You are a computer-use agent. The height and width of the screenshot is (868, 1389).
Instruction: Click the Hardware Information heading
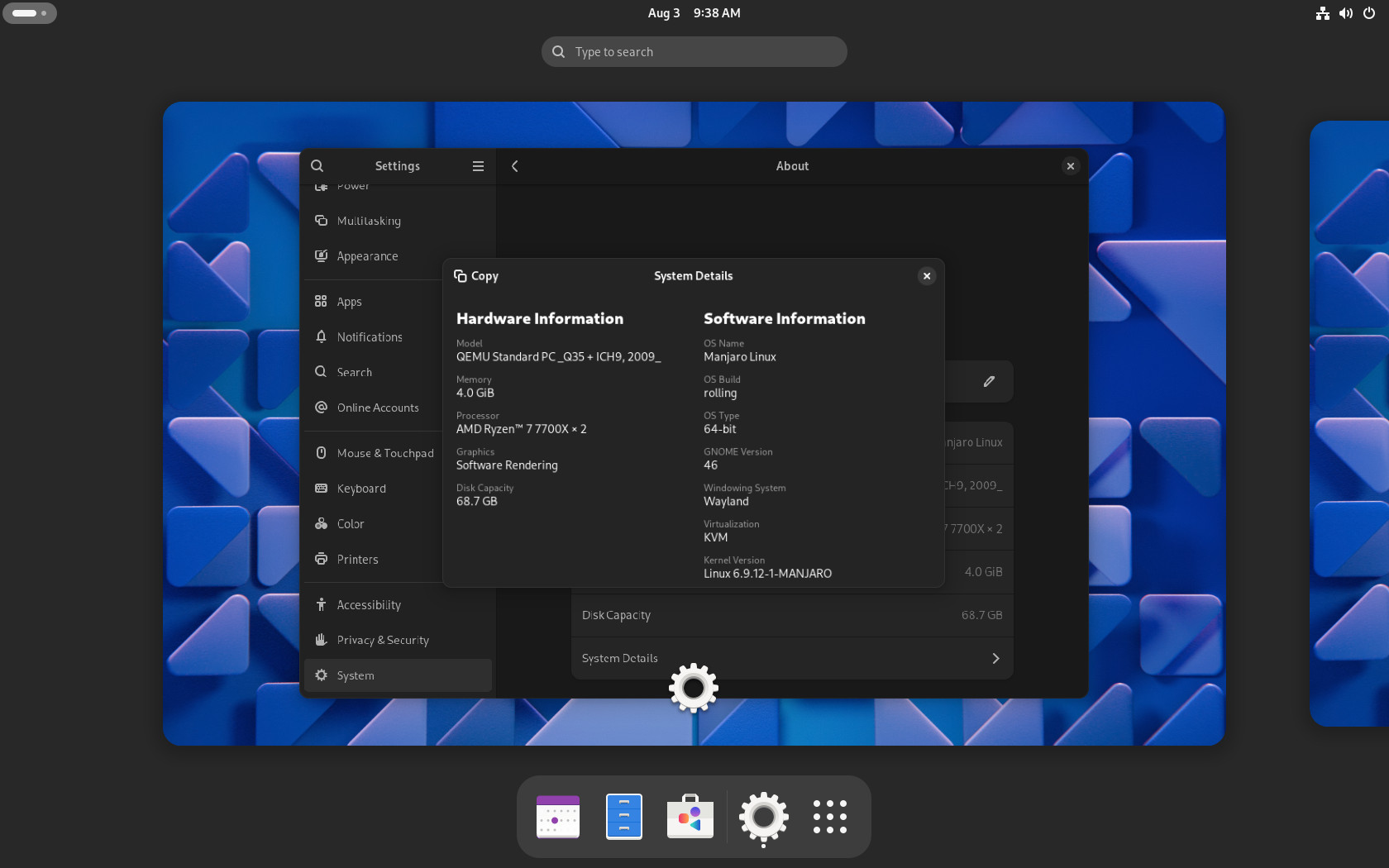click(540, 319)
